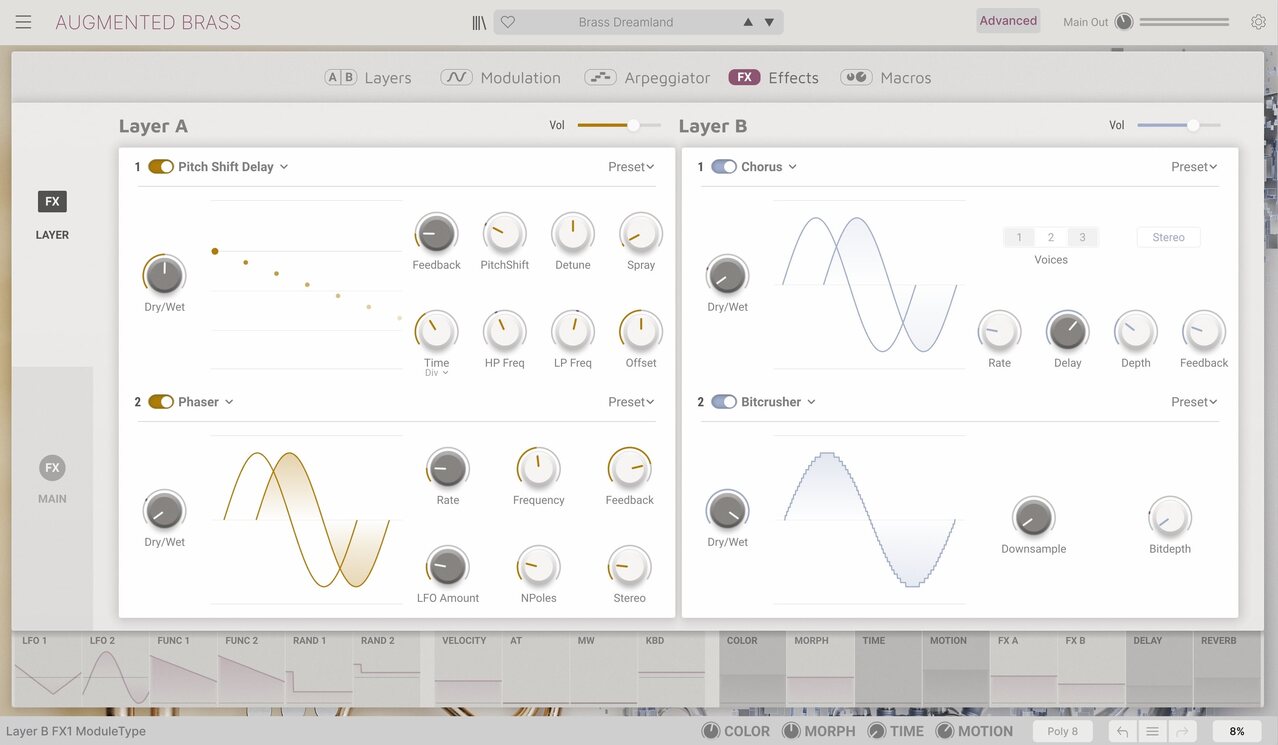Disable the Chorus effect on Layer B
This screenshot has height=745, width=1278.
pyautogui.click(x=724, y=166)
